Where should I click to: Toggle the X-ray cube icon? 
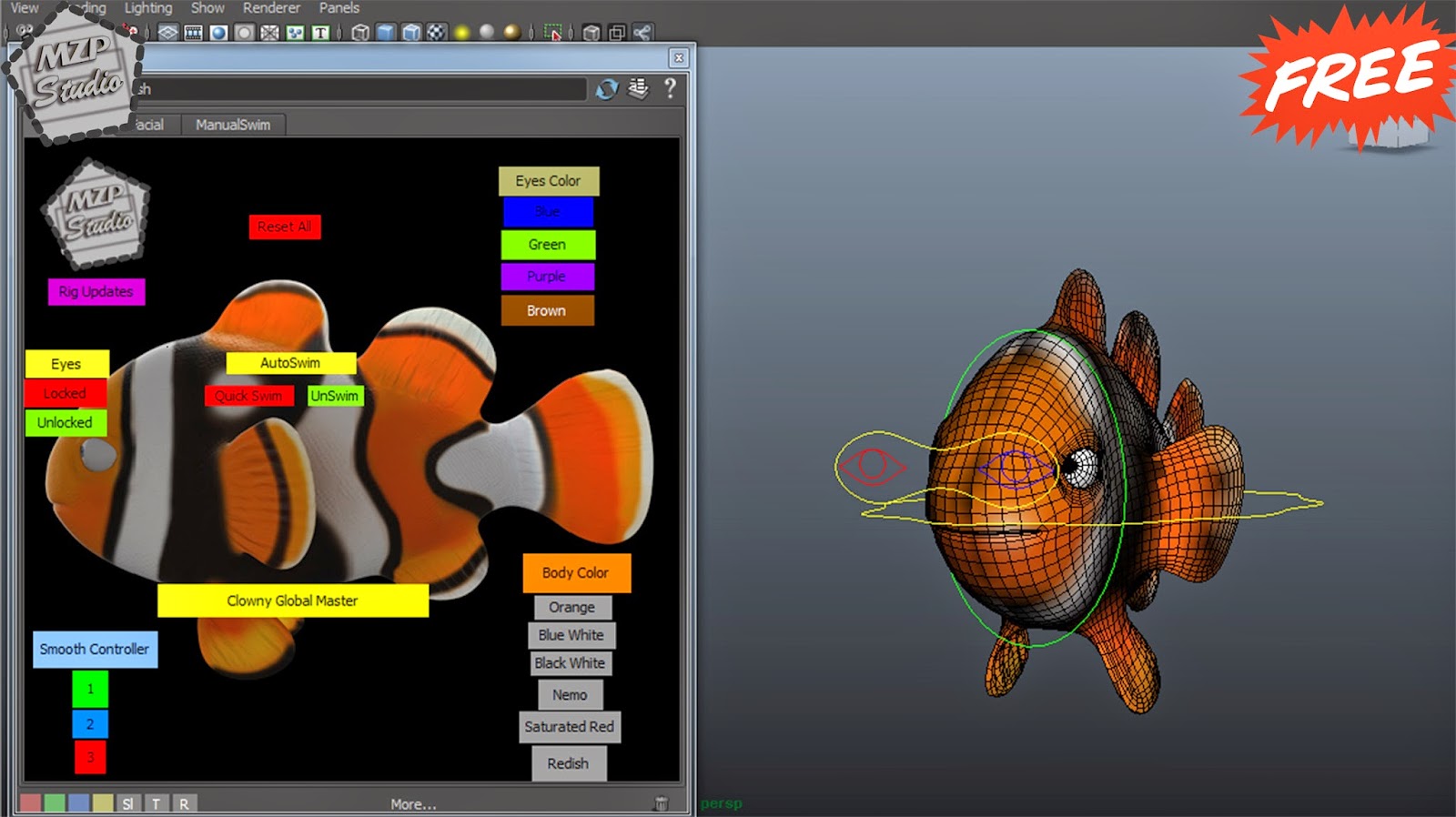coord(591,33)
